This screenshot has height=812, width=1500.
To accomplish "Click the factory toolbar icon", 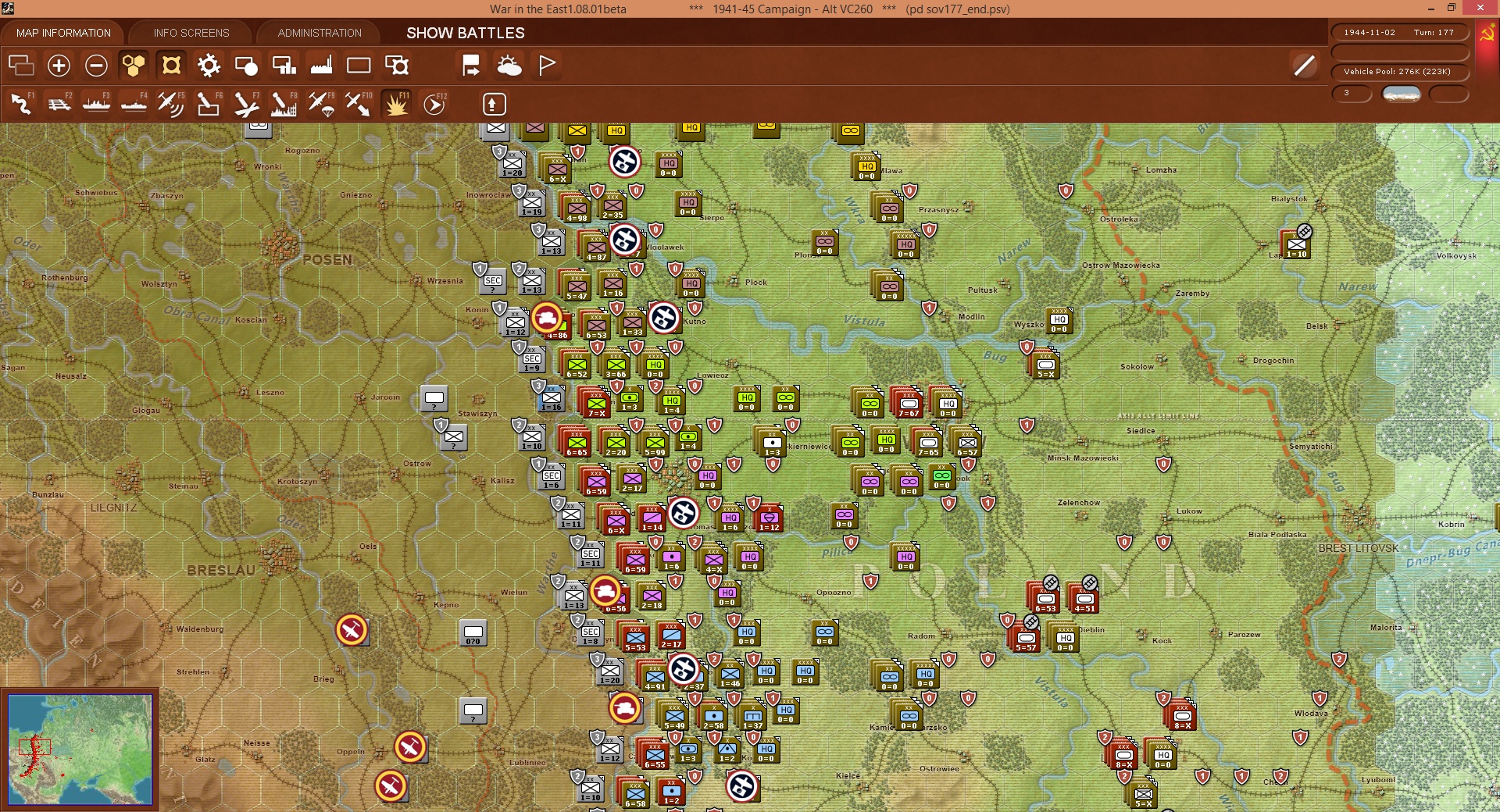I will [321, 66].
